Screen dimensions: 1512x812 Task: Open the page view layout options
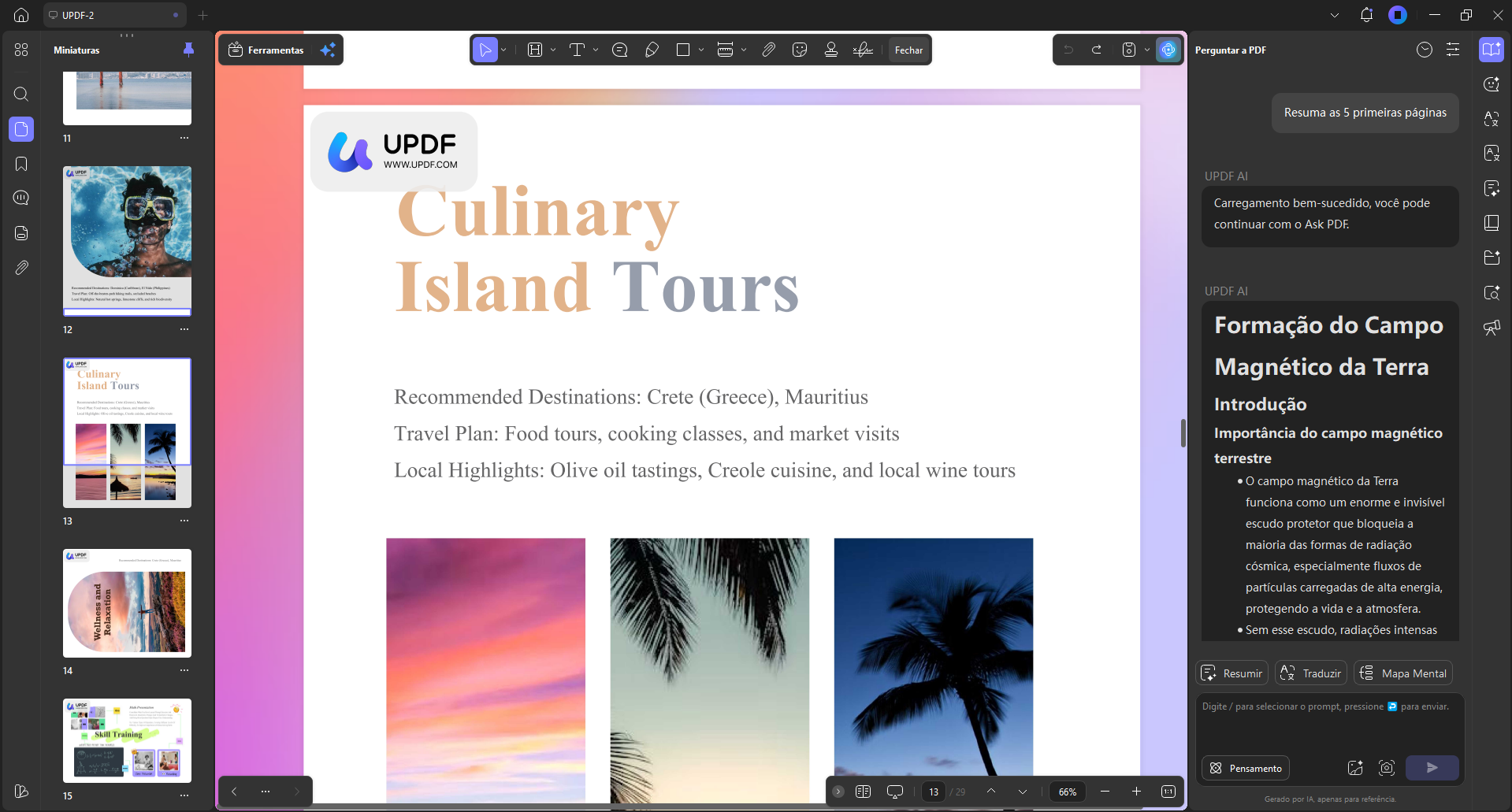863,792
